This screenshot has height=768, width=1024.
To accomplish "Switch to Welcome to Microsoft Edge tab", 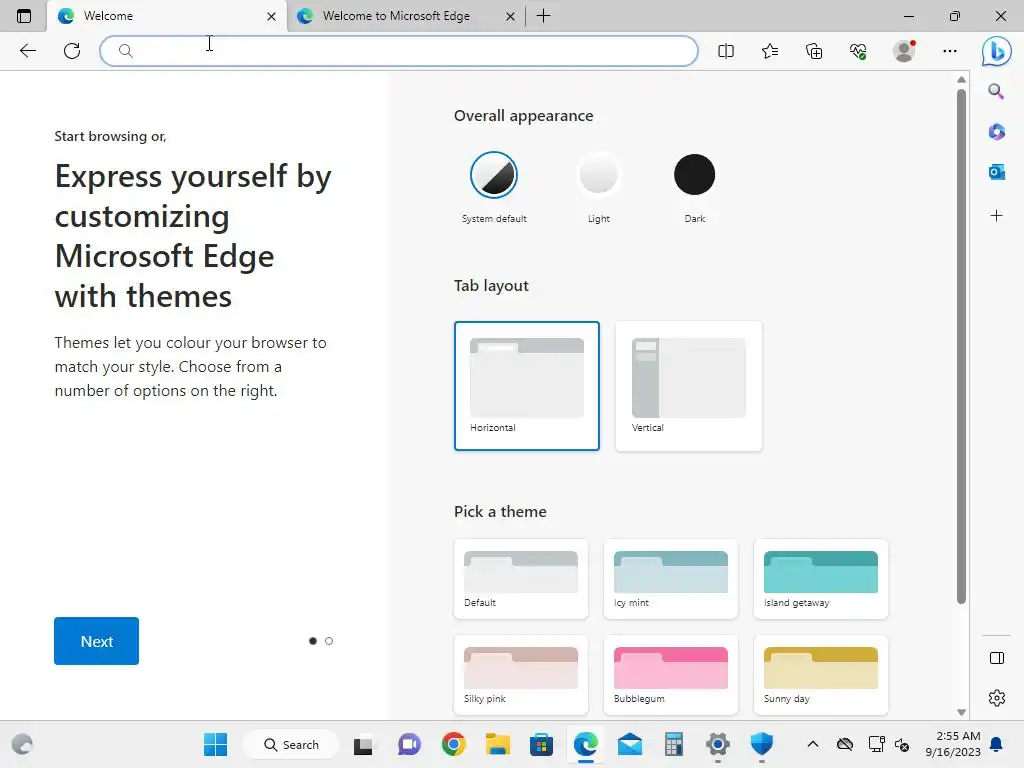I will [x=406, y=16].
